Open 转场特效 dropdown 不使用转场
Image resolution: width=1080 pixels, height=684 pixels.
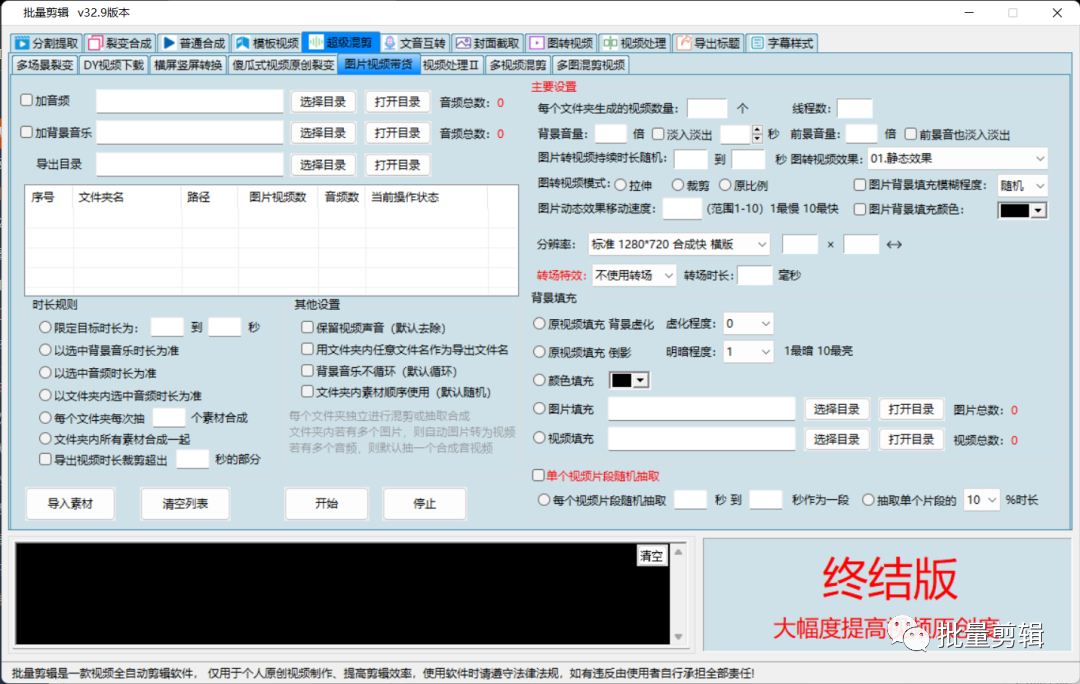coord(634,276)
